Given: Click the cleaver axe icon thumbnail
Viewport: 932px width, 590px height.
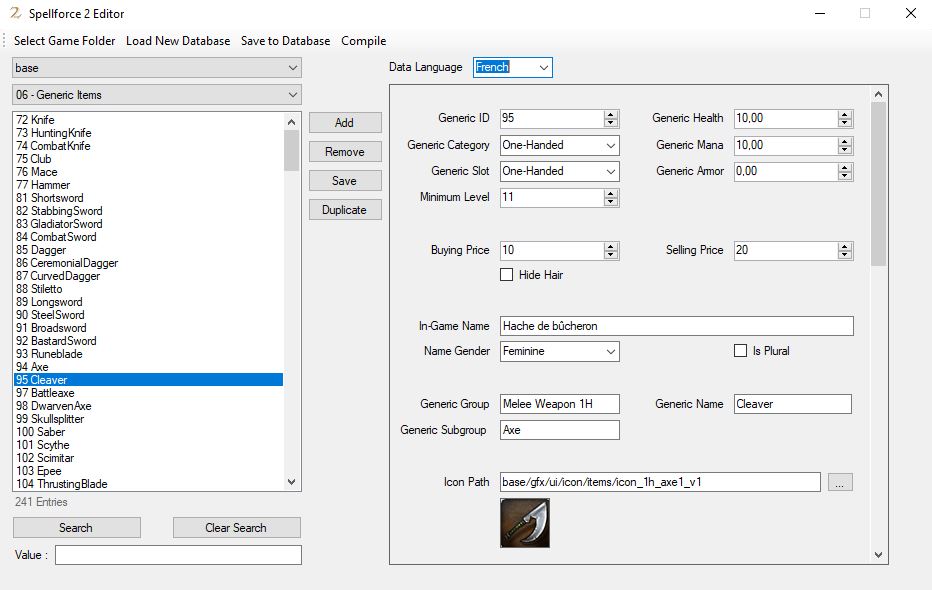Looking at the screenshot, I should [525, 523].
